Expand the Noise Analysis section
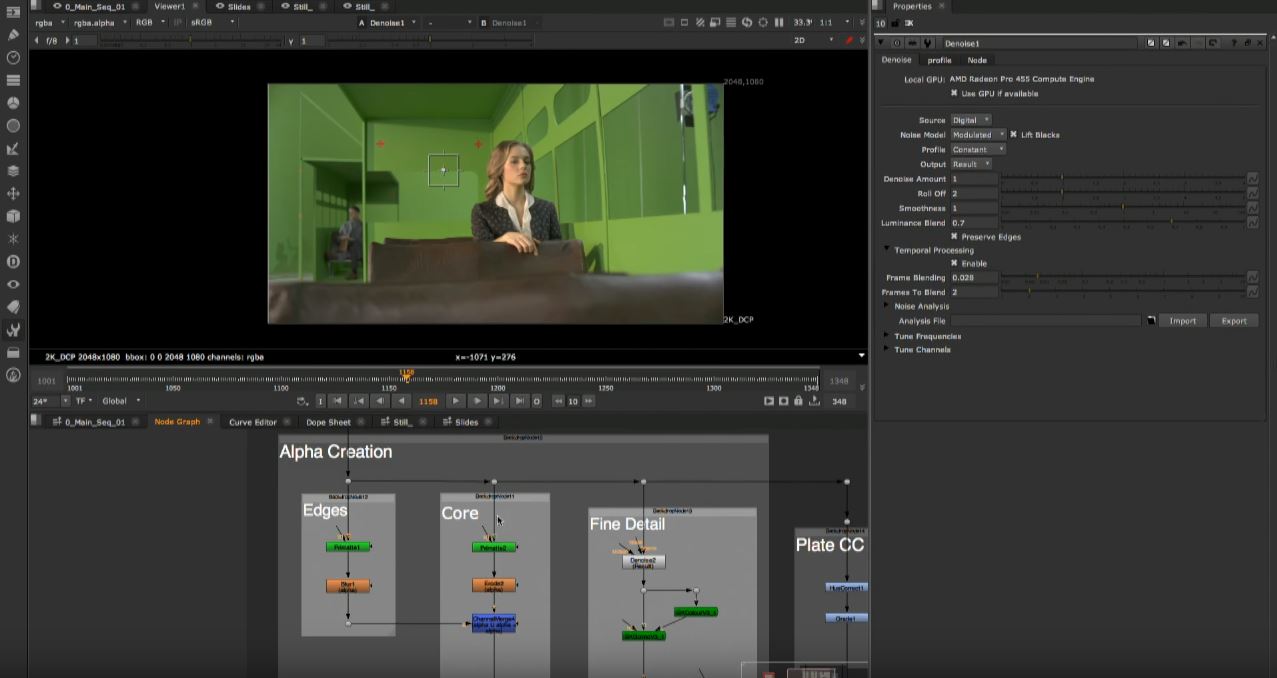 click(886, 306)
